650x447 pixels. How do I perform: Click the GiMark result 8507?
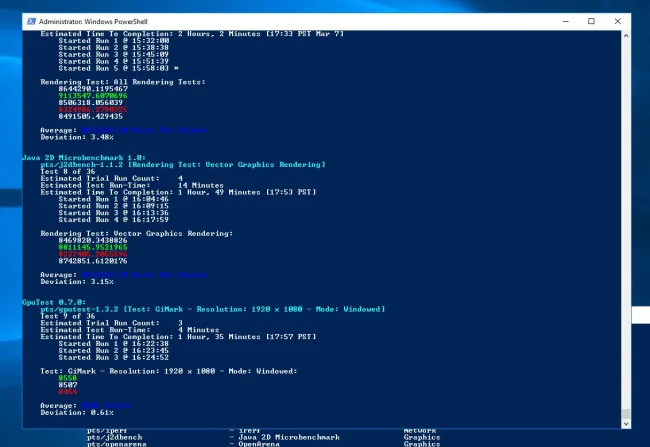[x=68, y=385]
